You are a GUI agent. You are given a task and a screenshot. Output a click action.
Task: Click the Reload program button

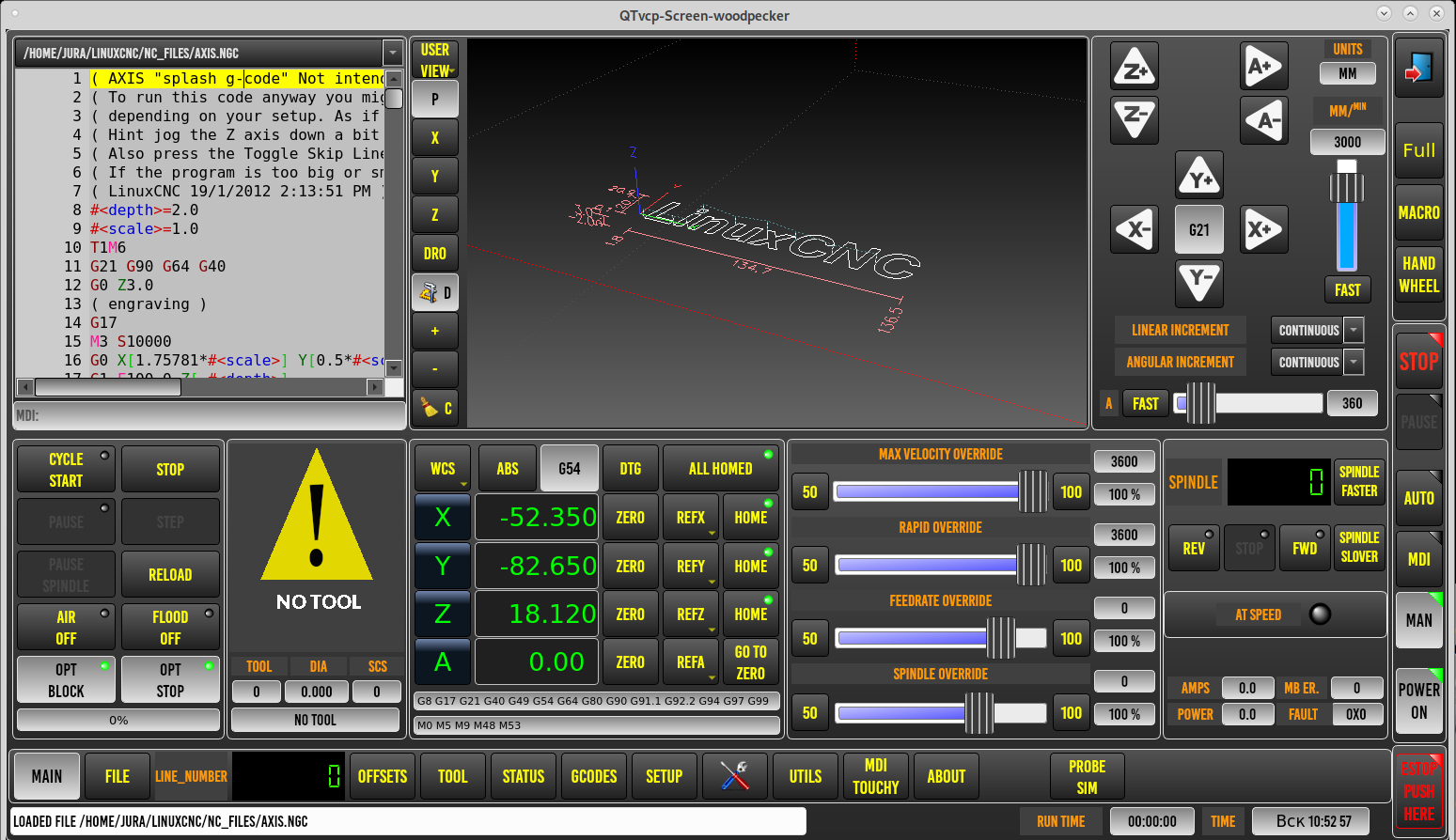tap(170, 574)
